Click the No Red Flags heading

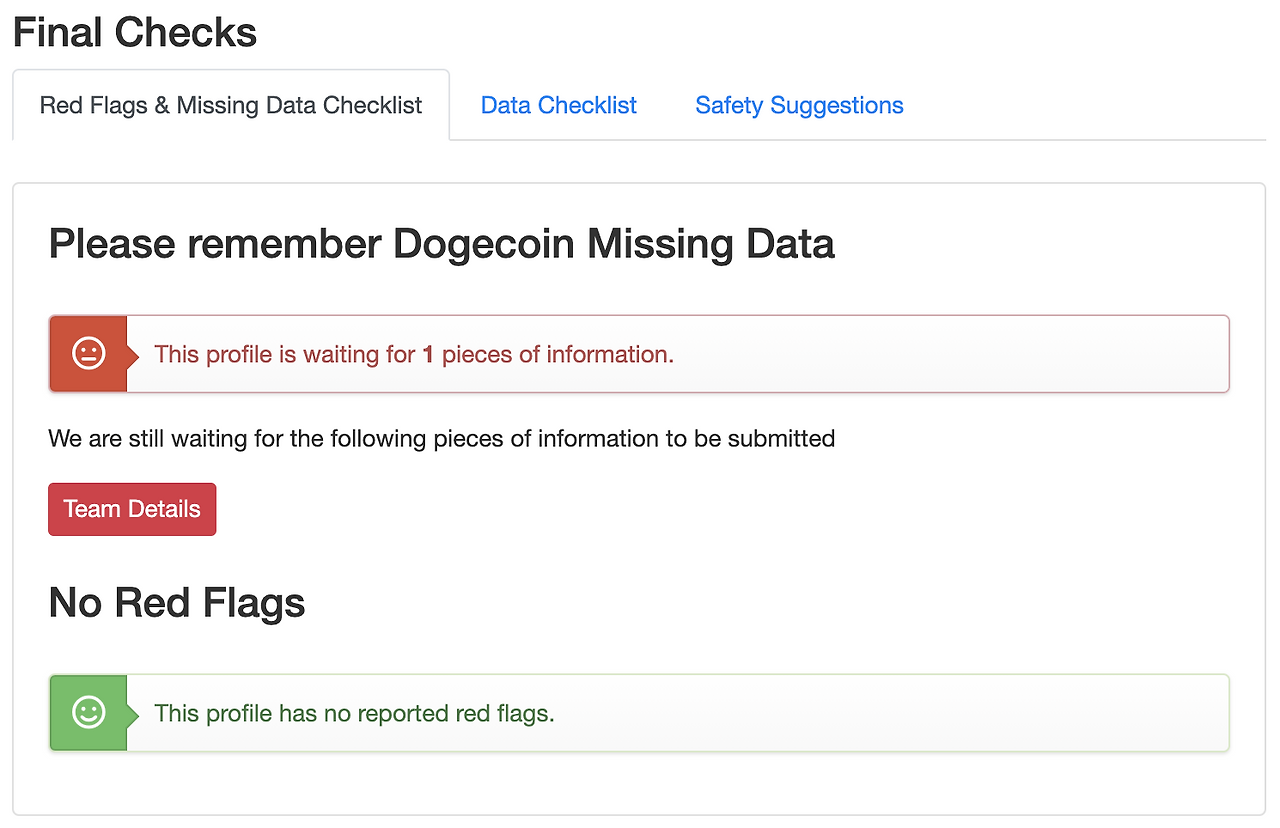click(x=177, y=603)
